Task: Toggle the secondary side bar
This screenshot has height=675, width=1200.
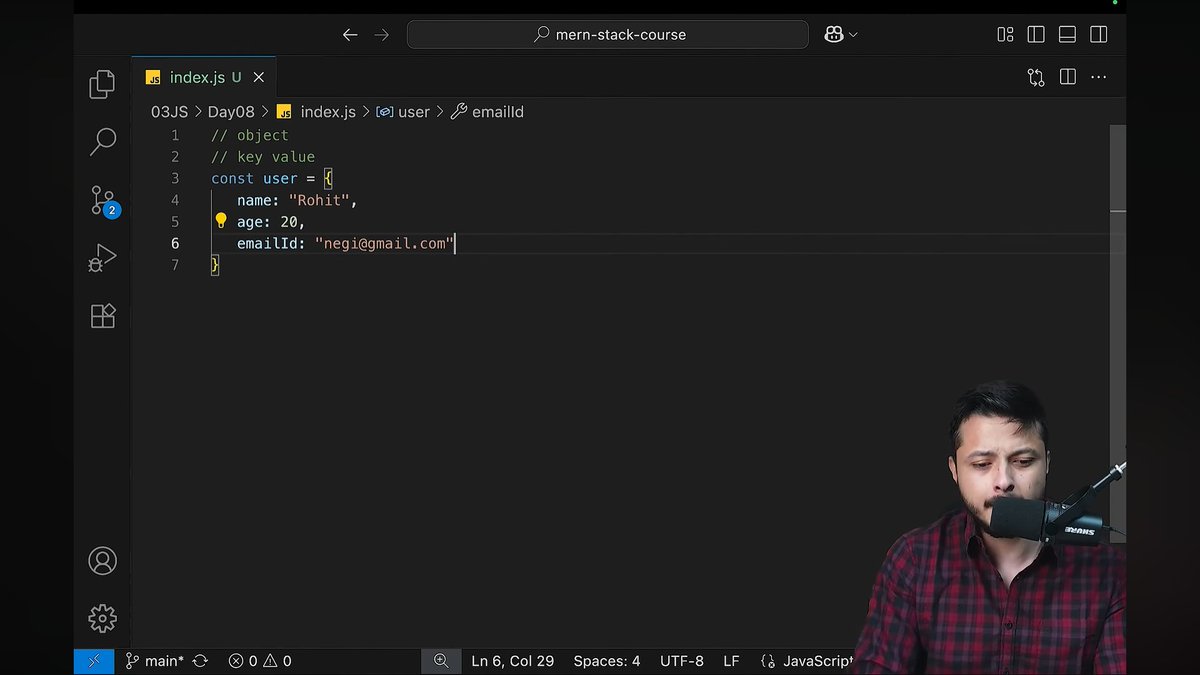Action: click(1098, 34)
